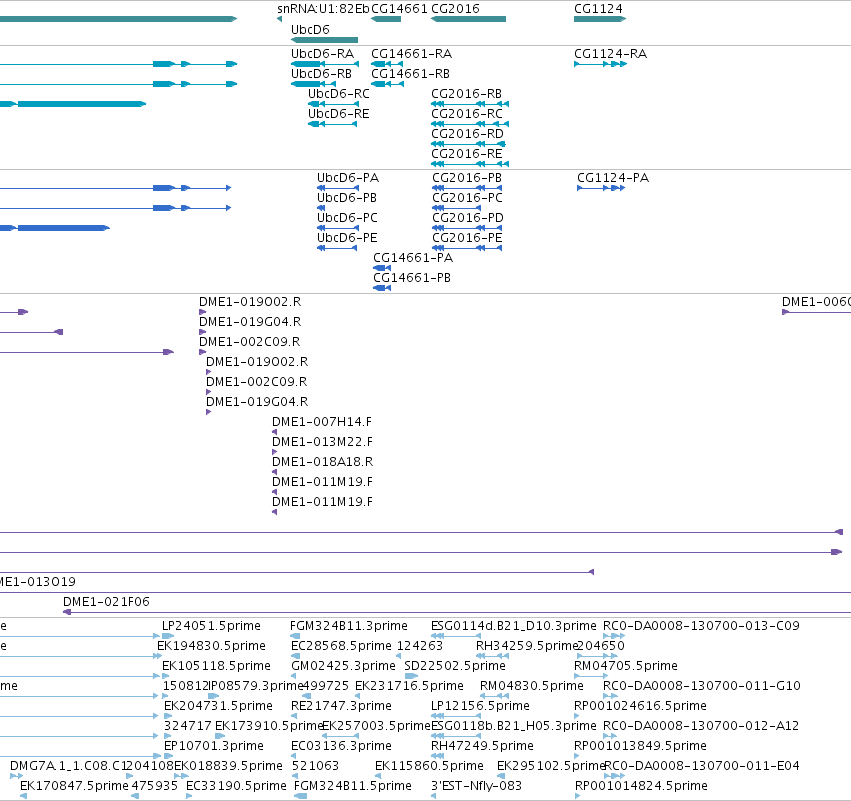Click the CG14661-RA transcript label

pos(411,54)
